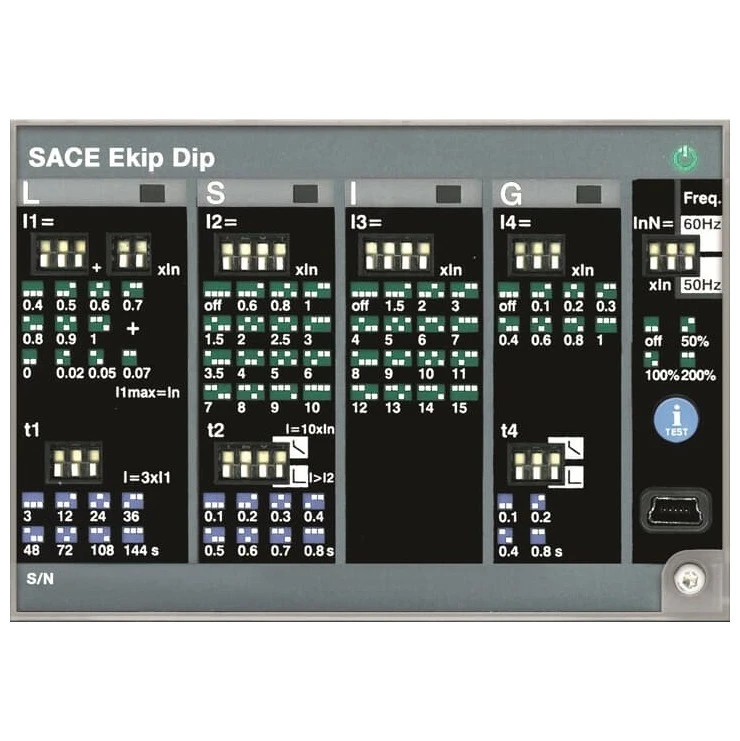The height and width of the screenshot is (741, 740).
Task: Click the DIP pattern icon above 50%
Action: click(x=687, y=324)
